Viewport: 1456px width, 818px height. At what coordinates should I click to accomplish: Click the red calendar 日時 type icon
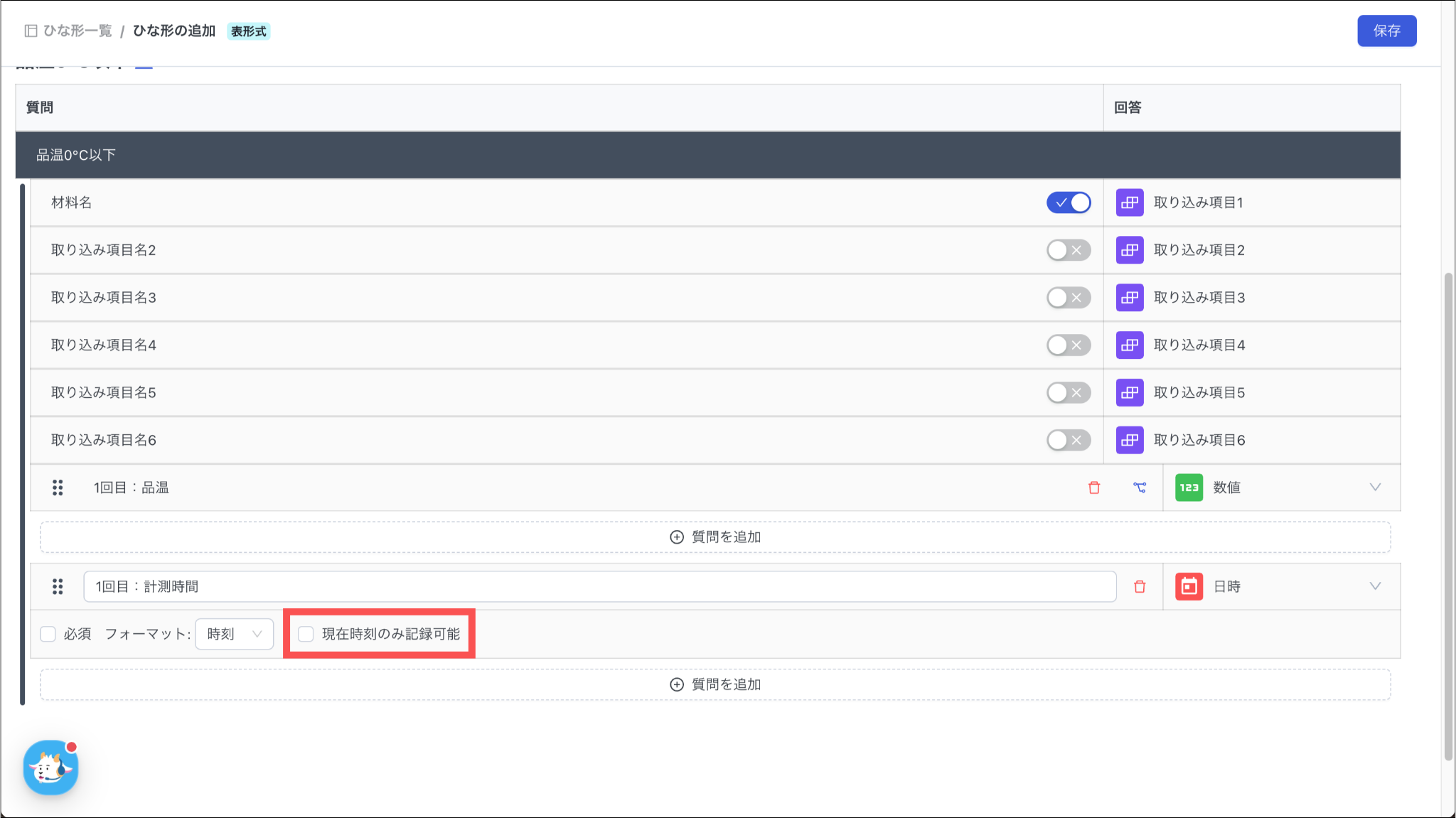click(1189, 586)
